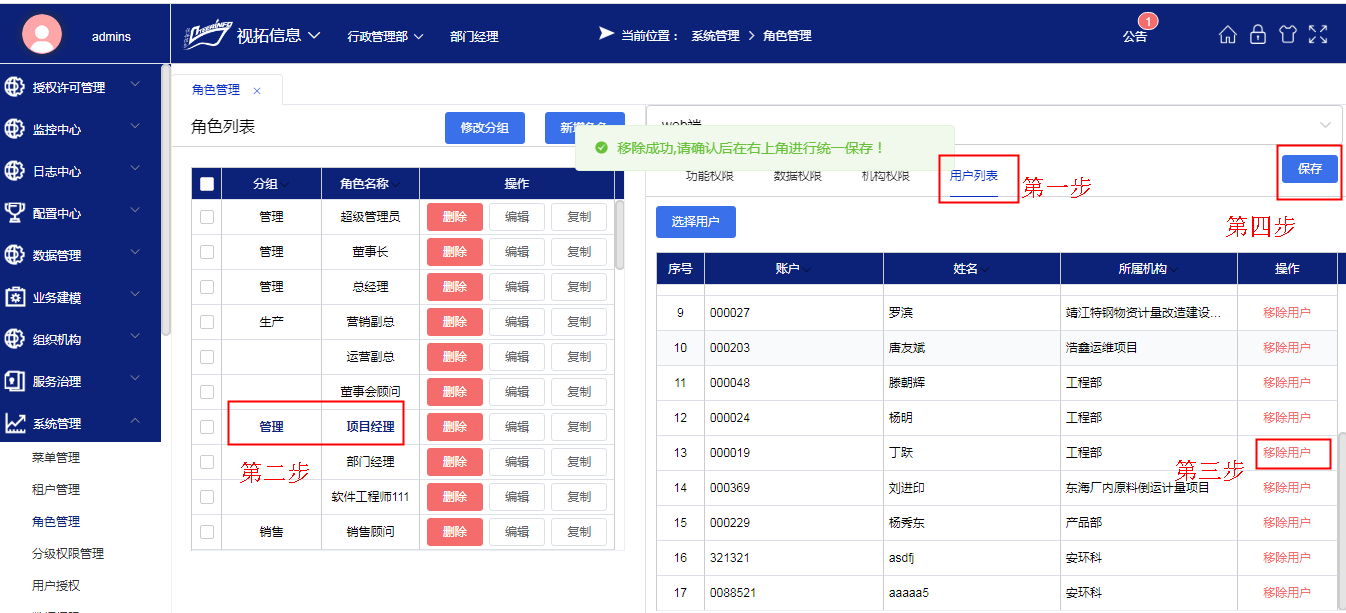Screen dimensions: 1346x613
Task: Open the 分级权限管理 submenu item
Action: click(68, 554)
